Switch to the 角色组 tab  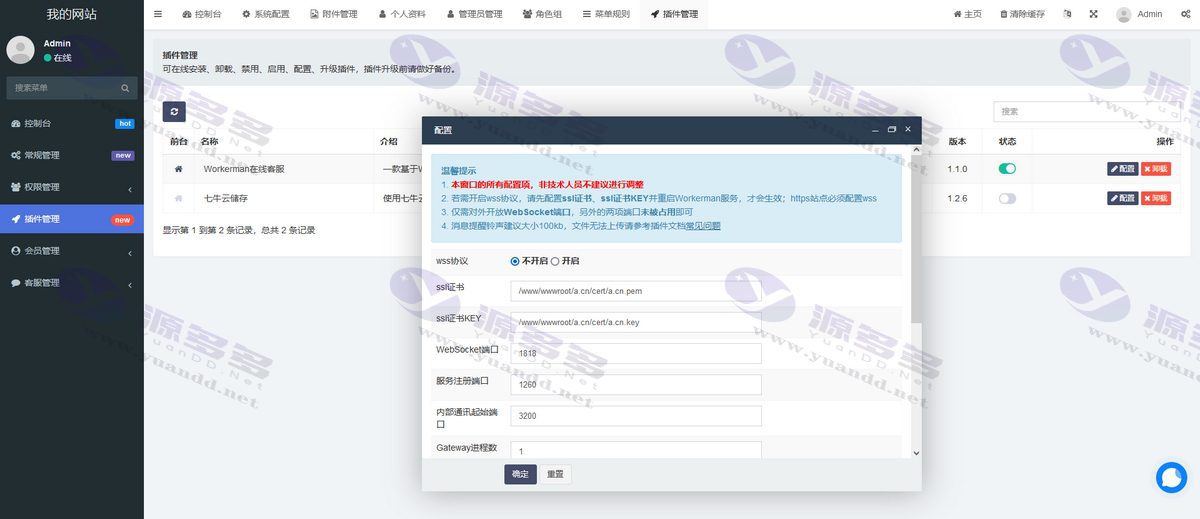point(542,14)
